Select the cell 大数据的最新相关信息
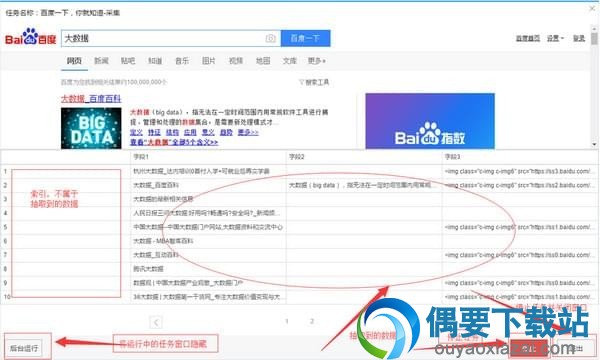Image resolution: width=600 pixels, height=360 pixels. 208,199
